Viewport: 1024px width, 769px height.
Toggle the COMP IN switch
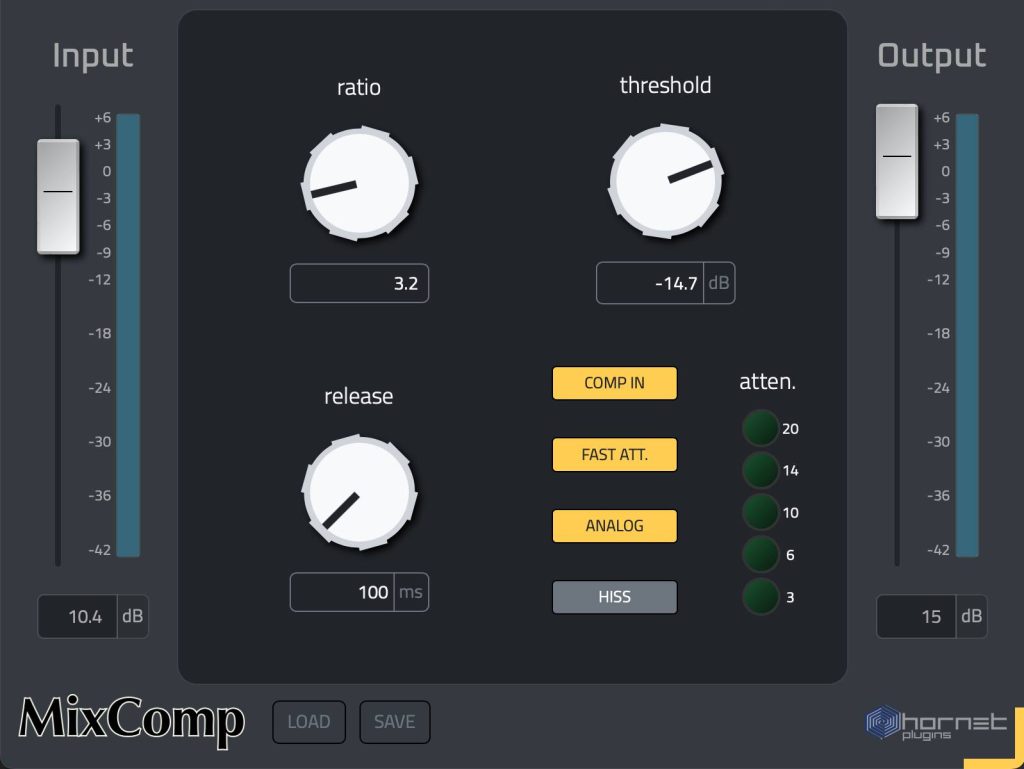[614, 383]
